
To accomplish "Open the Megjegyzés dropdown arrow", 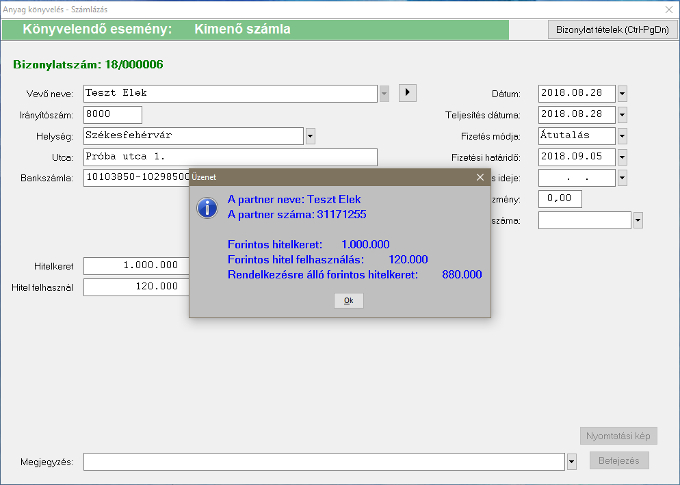I will 571,461.
